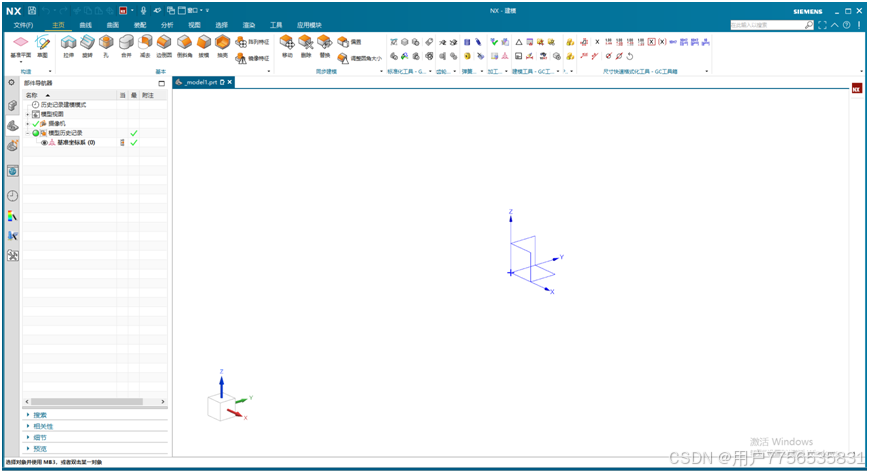Click the 移动 (Move Face) tool
This screenshot has width=869, height=473.
[x=287, y=47]
